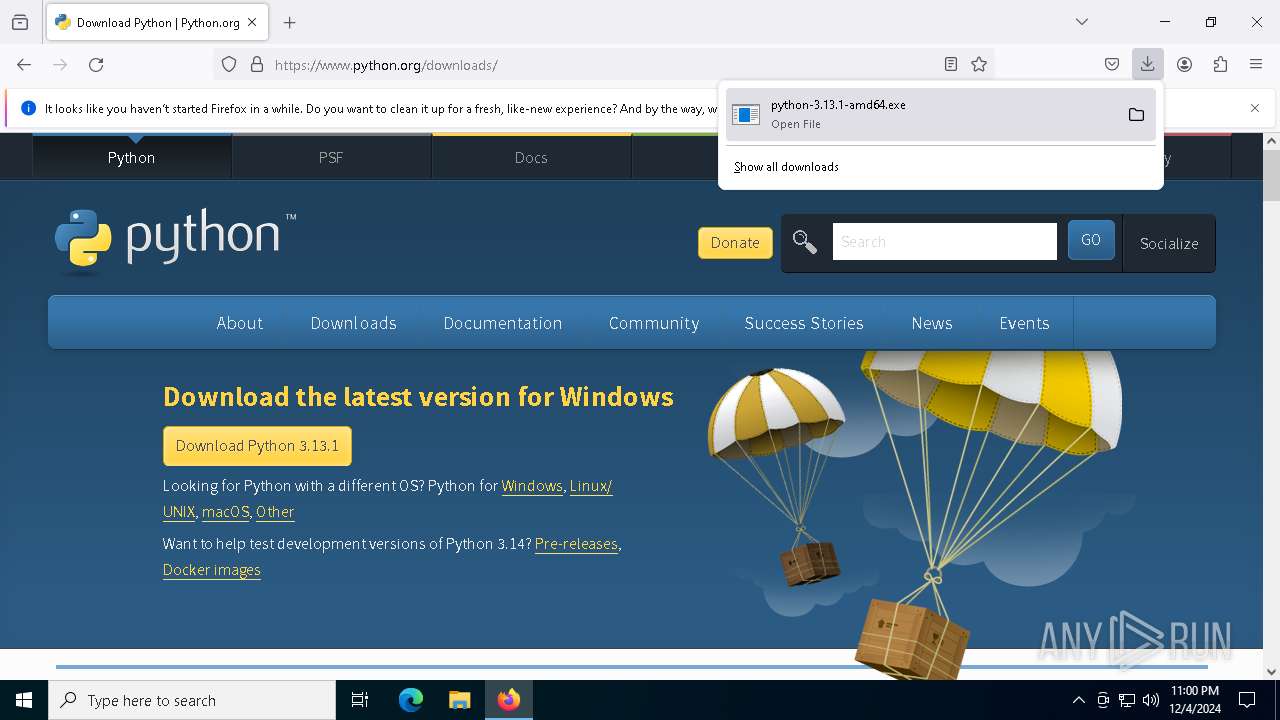
Task: Click the page scrollbar down arrow
Action: tap(1271, 672)
